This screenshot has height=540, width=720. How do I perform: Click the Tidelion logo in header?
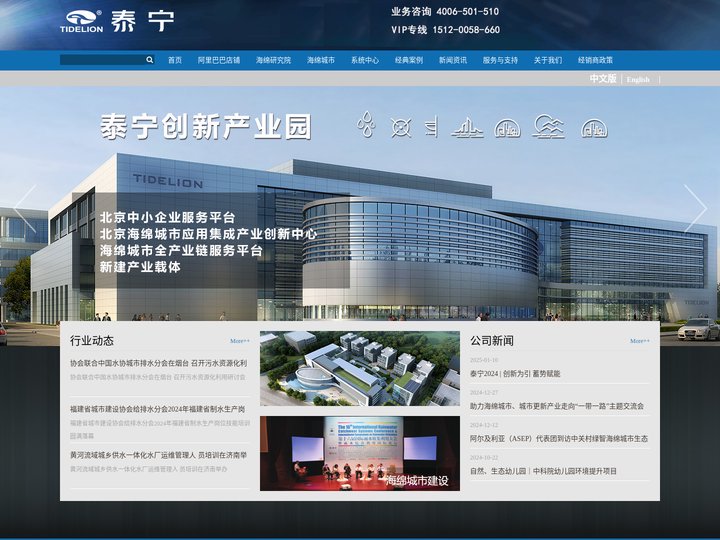(x=117, y=21)
